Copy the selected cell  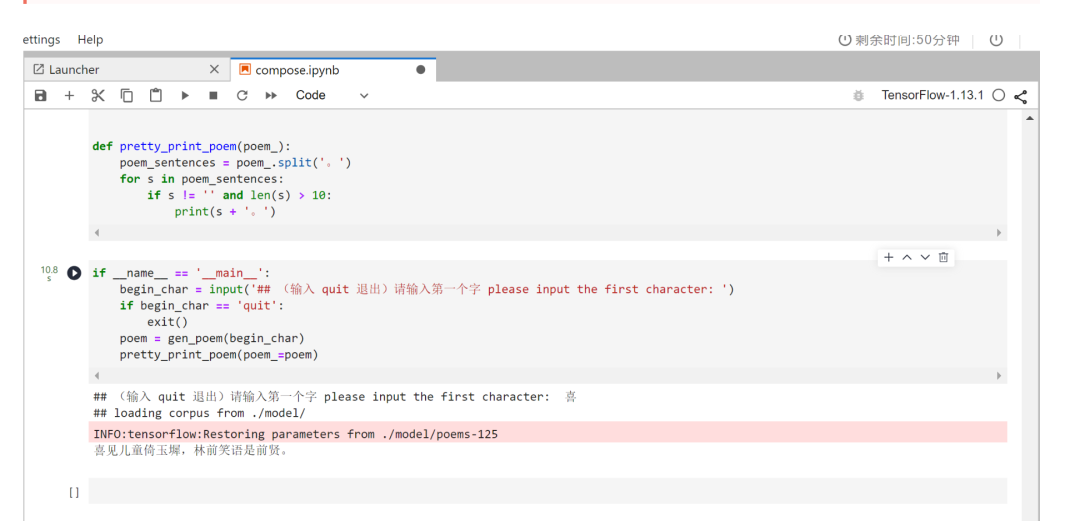click(127, 96)
